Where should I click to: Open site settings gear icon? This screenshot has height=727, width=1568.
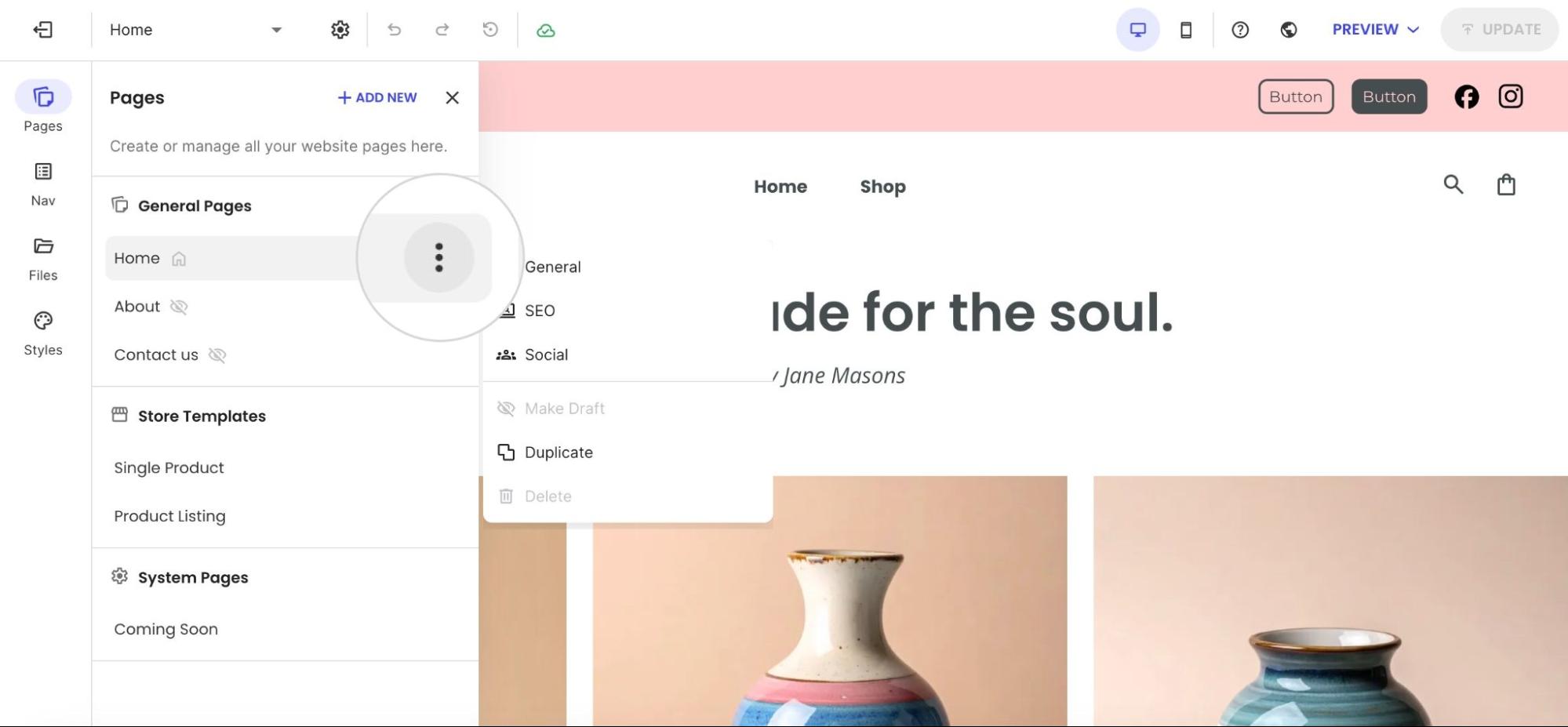pos(340,30)
